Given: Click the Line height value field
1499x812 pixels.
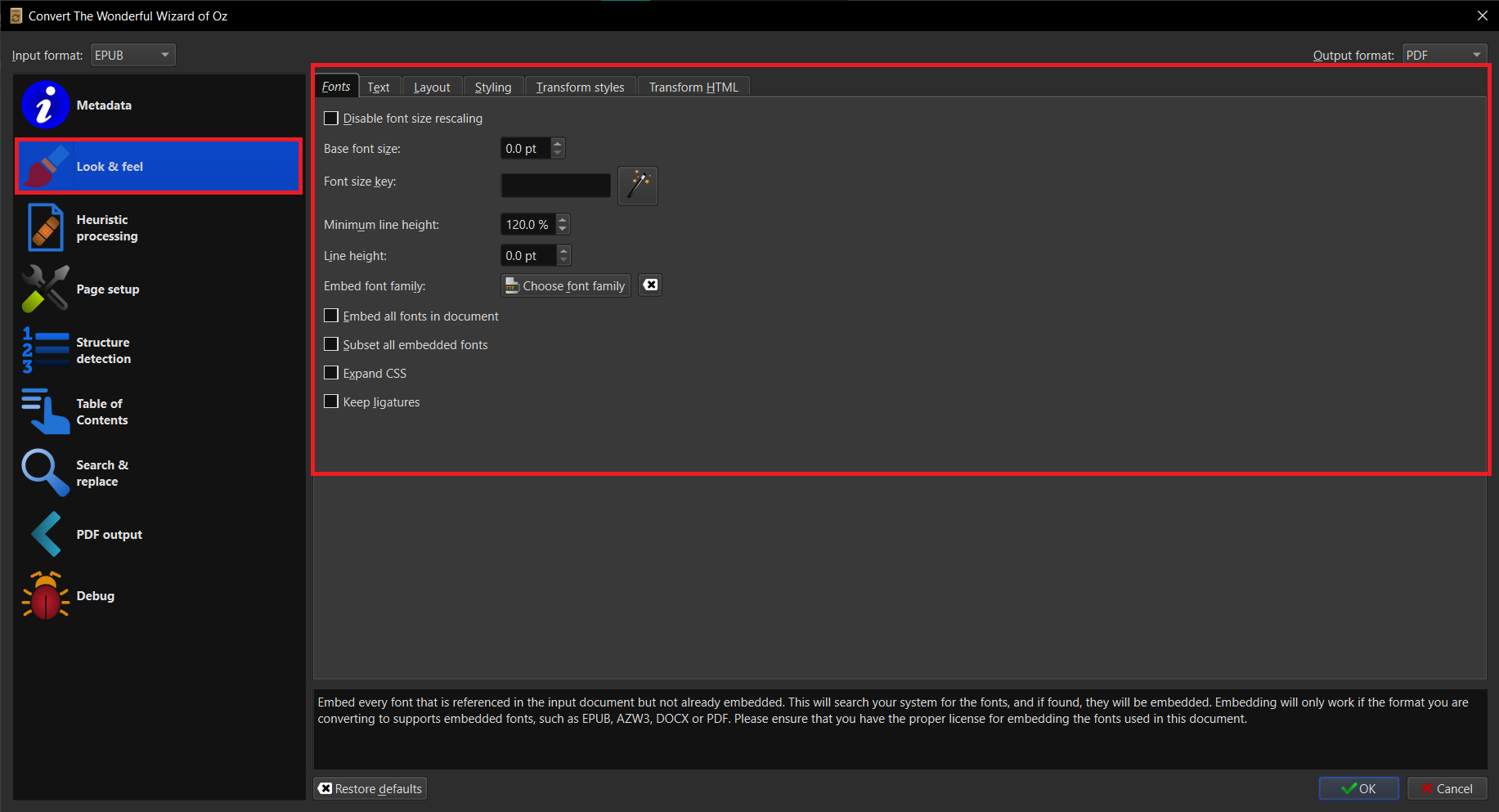Looking at the screenshot, I should pyautogui.click(x=528, y=255).
